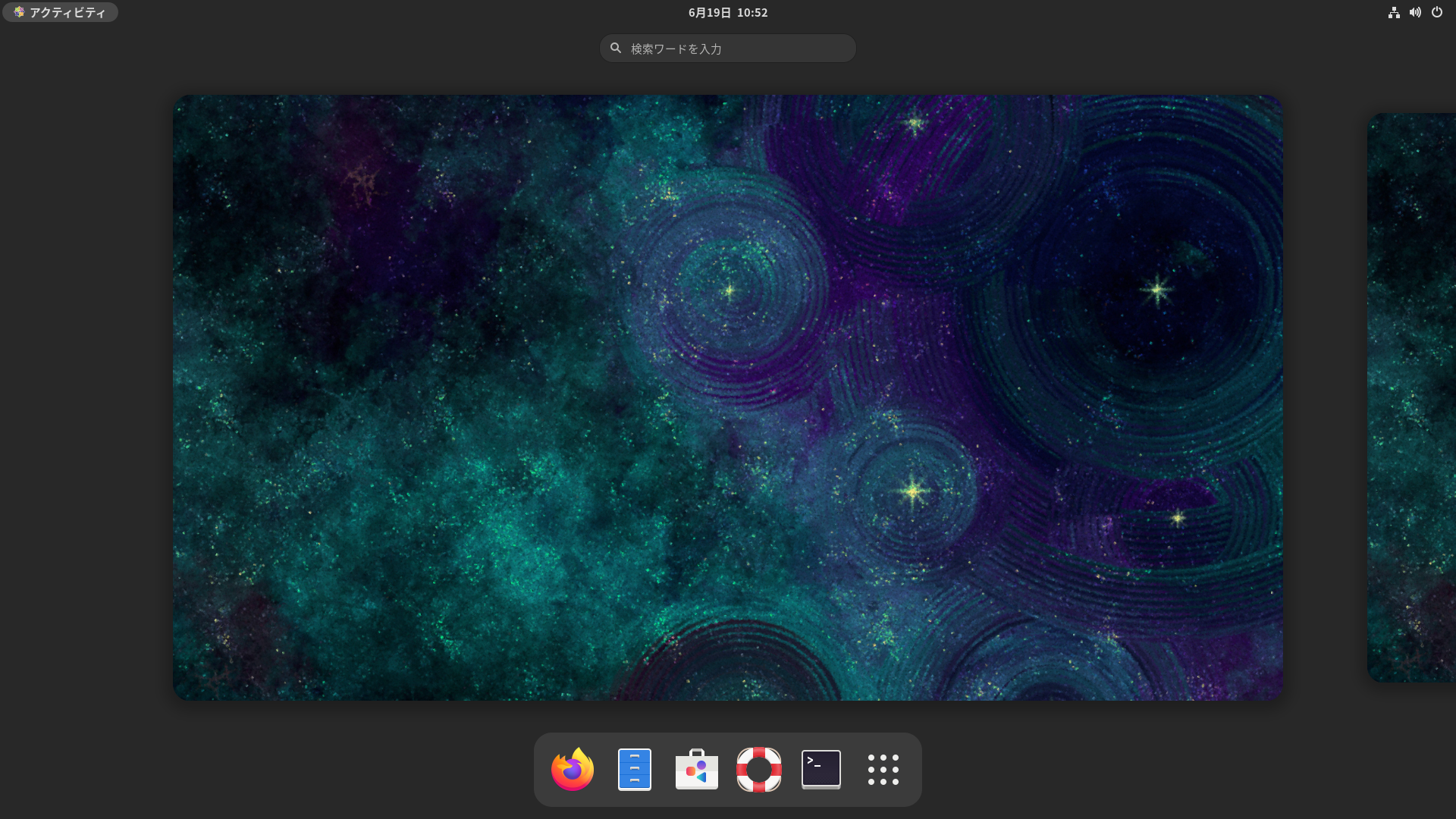Open the Software store icon
1456x819 pixels.
pyautogui.click(x=697, y=770)
